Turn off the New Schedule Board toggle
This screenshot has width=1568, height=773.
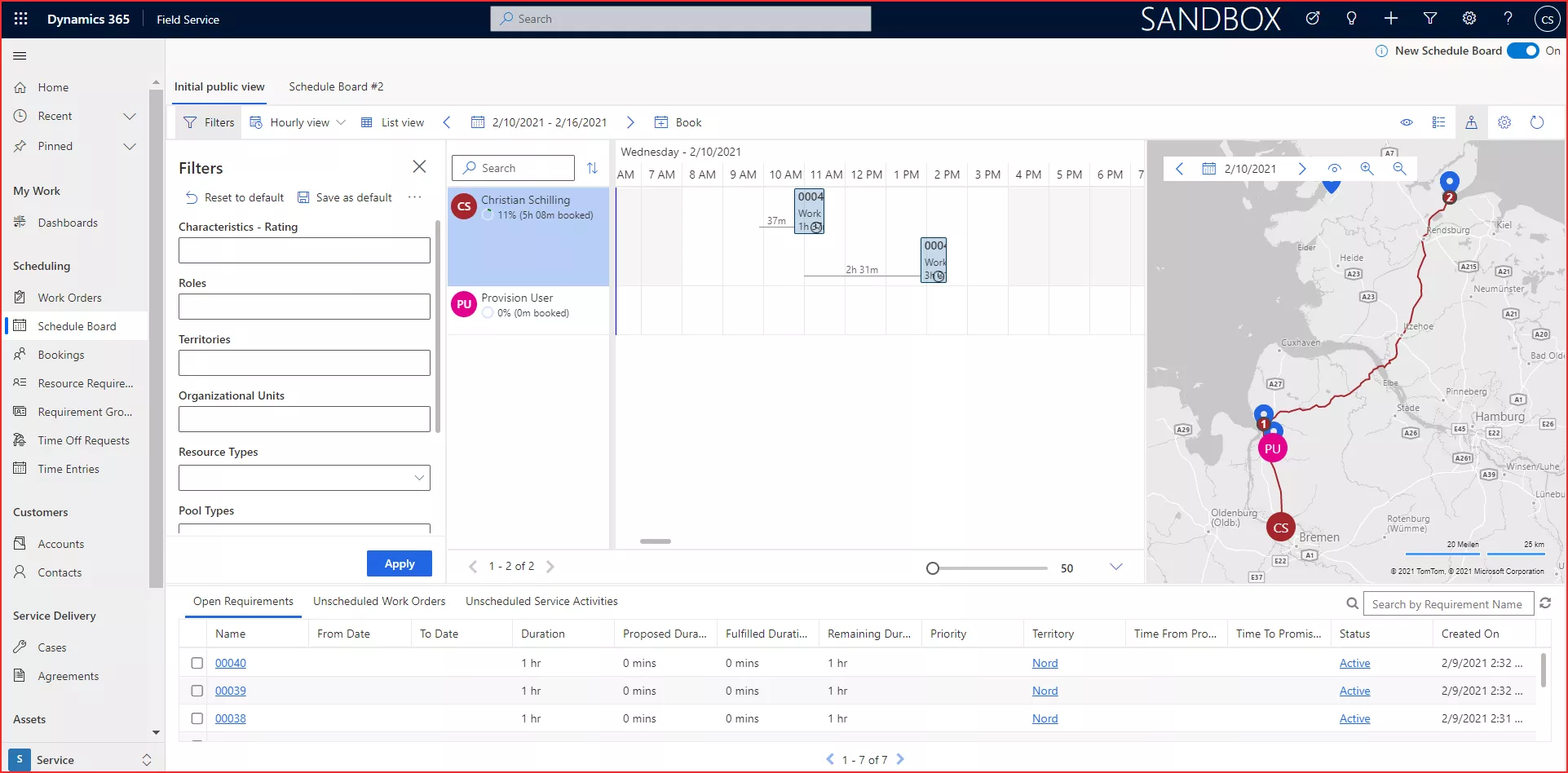tap(1522, 51)
